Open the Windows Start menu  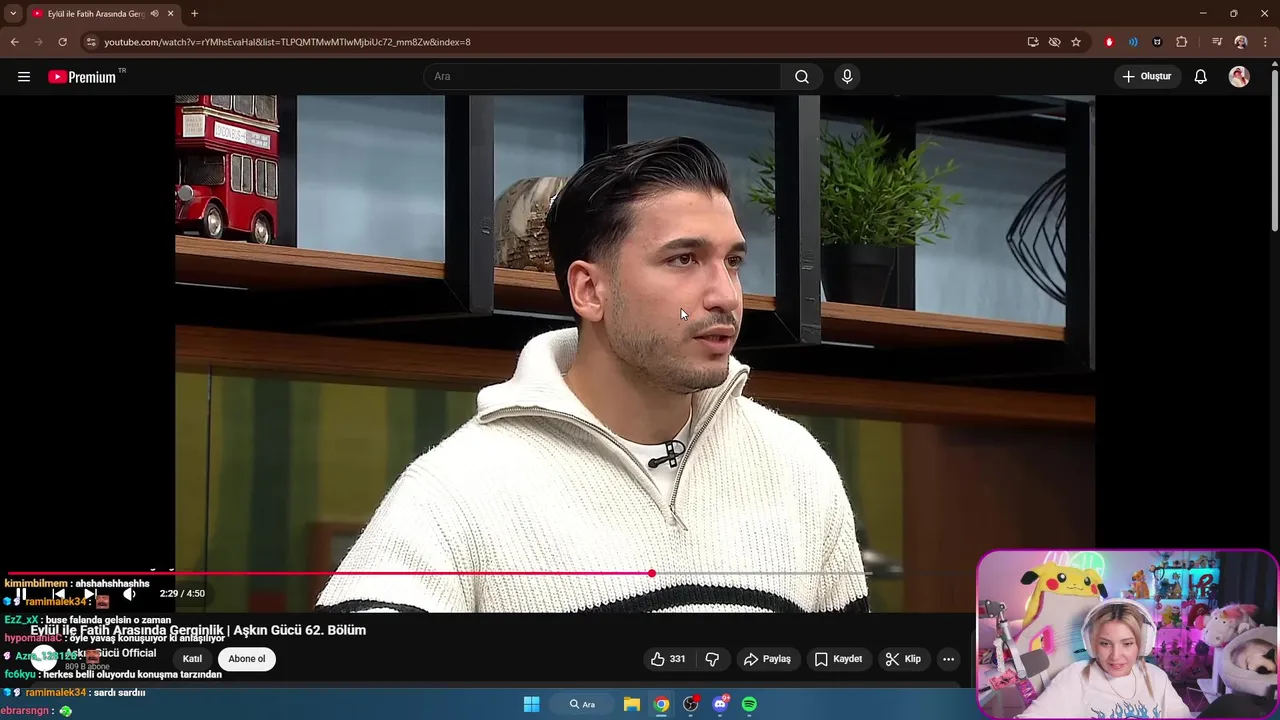pos(532,704)
